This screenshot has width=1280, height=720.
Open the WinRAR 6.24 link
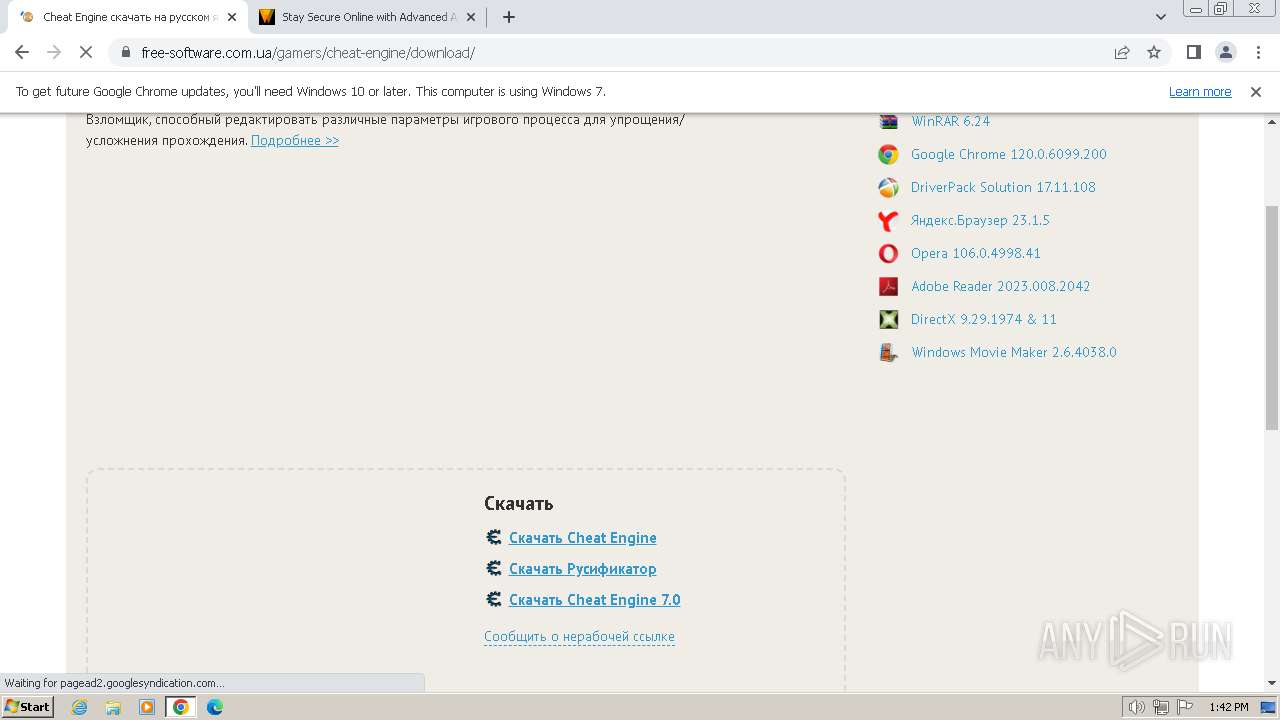tap(950, 121)
